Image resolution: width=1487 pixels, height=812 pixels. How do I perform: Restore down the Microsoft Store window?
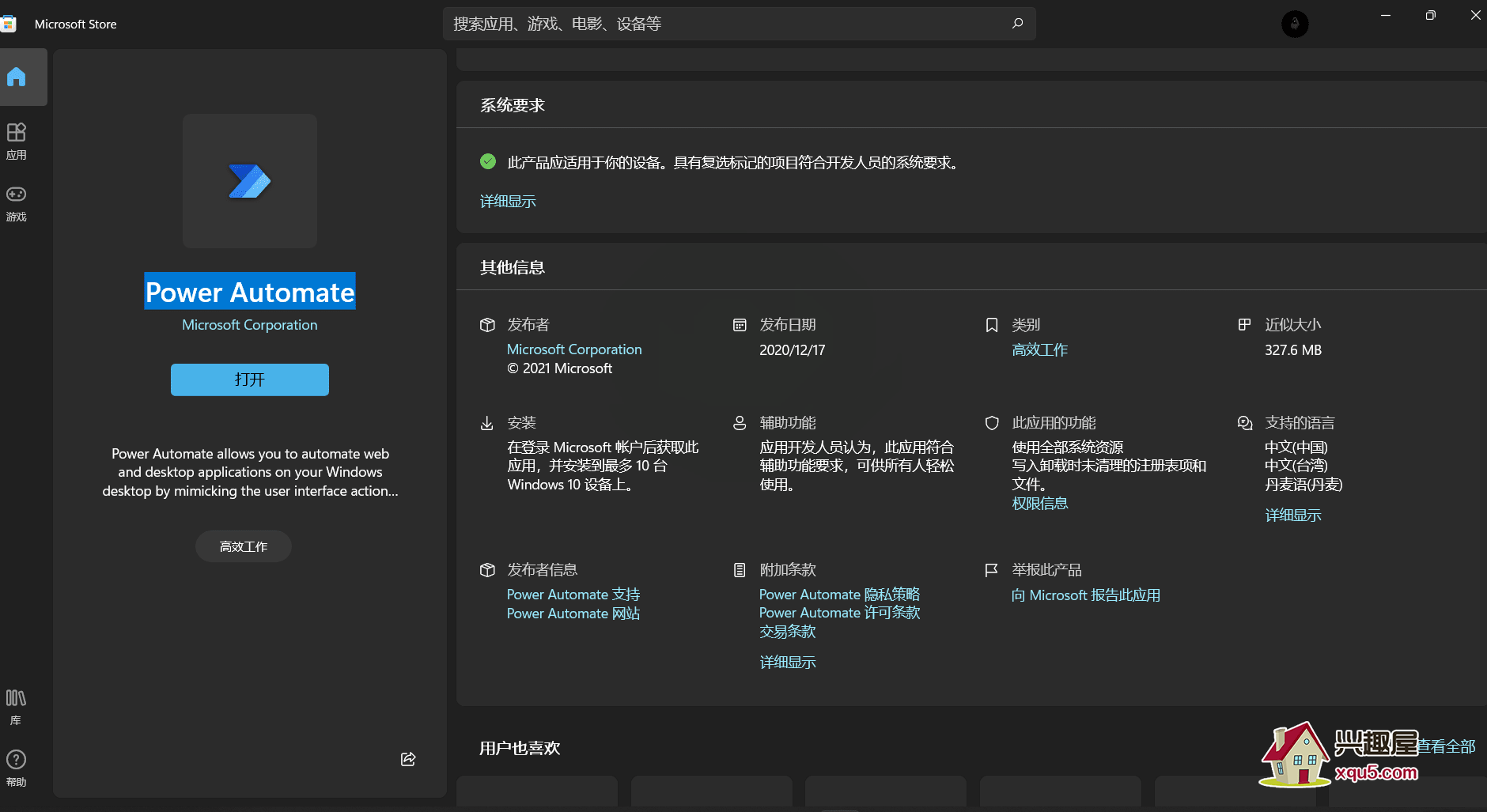pyautogui.click(x=1430, y=15)
